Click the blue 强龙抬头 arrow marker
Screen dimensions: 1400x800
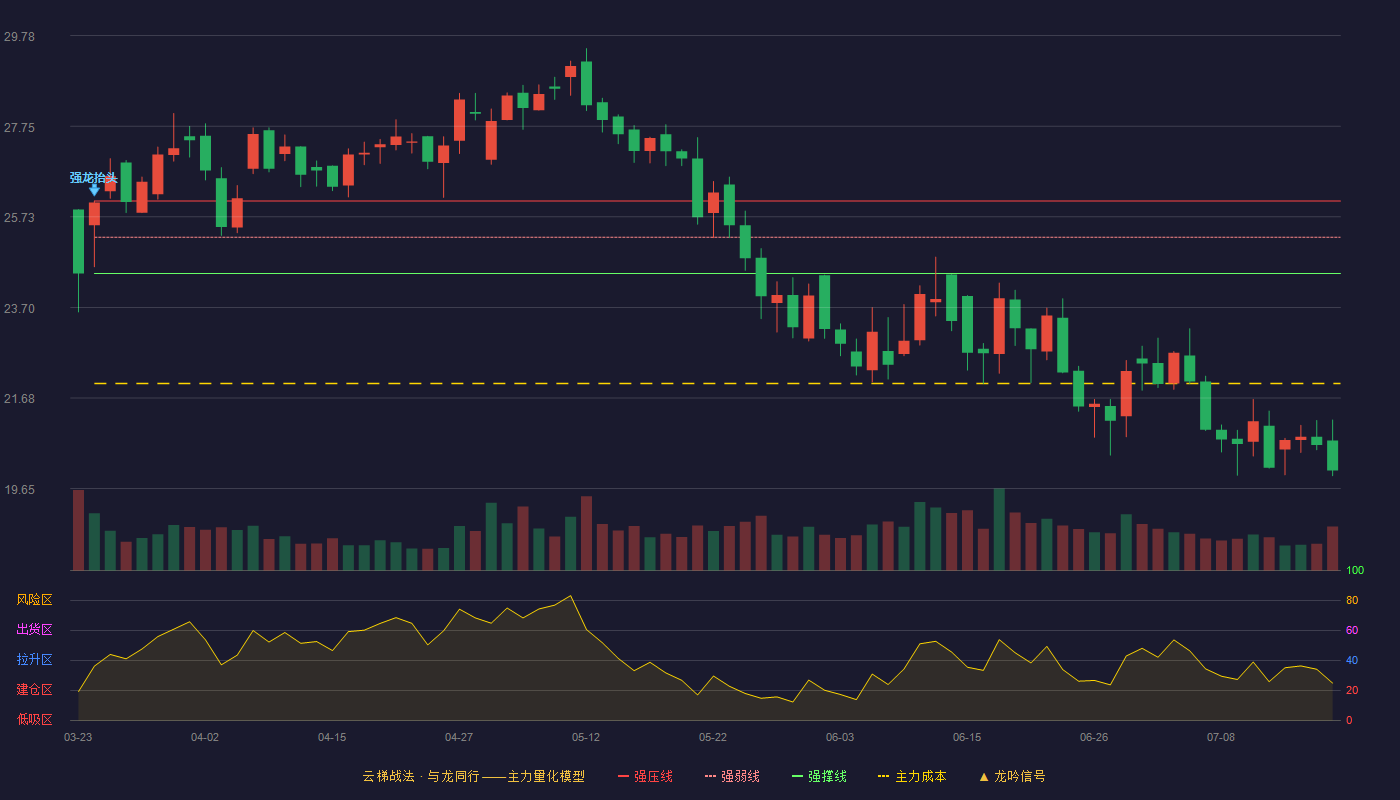tap(94, 189)
